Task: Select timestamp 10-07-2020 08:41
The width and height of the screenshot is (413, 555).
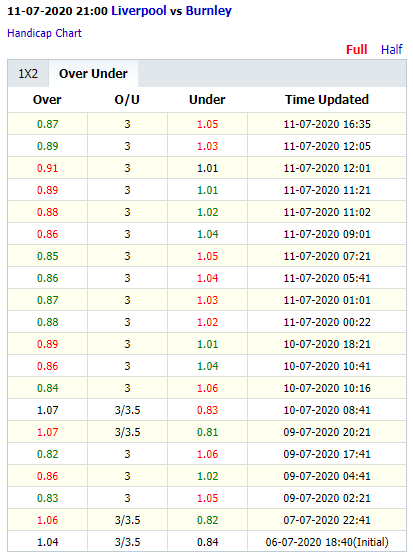Action: (x=327, y=410)
